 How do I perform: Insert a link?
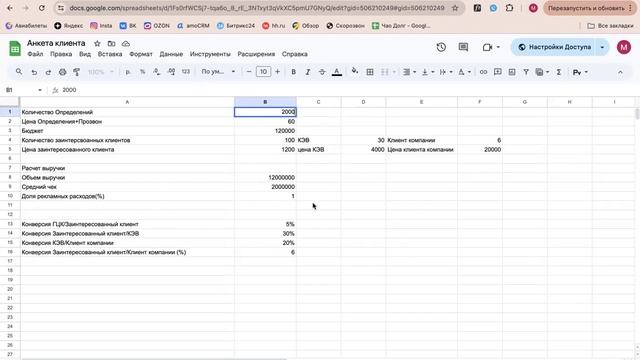pyautogui.click(x=483, y=72)
